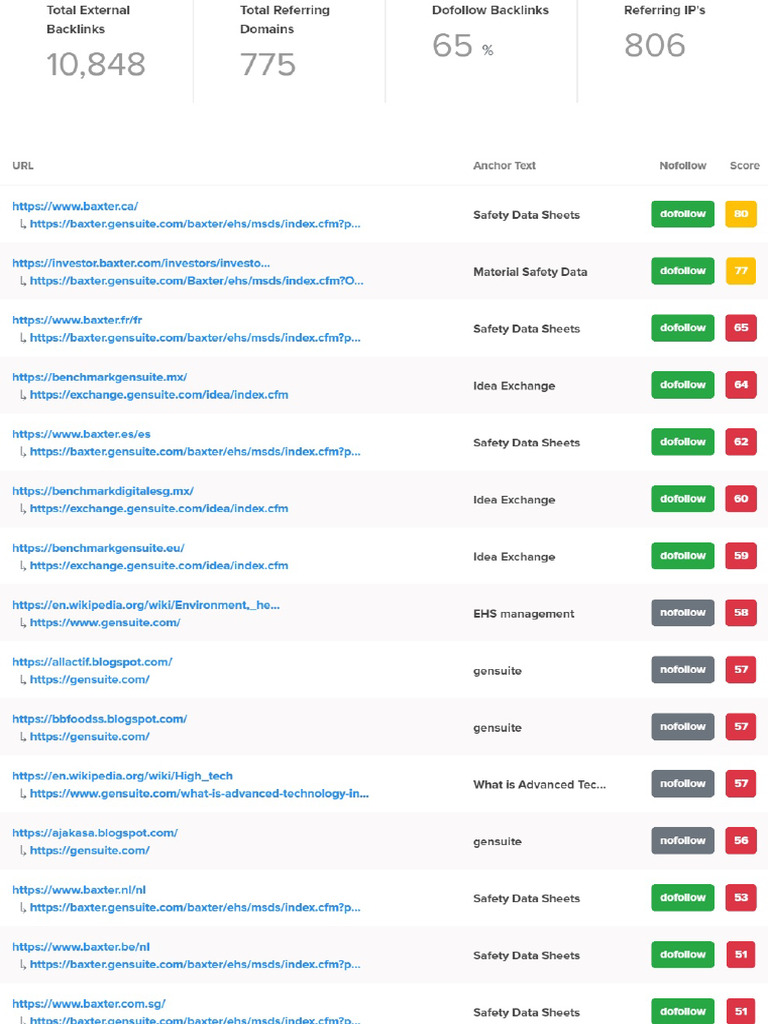This screenshot has height=1024, width=768.
Task: Click the What is Advanced Tec... anchor text
Action: 539,784
